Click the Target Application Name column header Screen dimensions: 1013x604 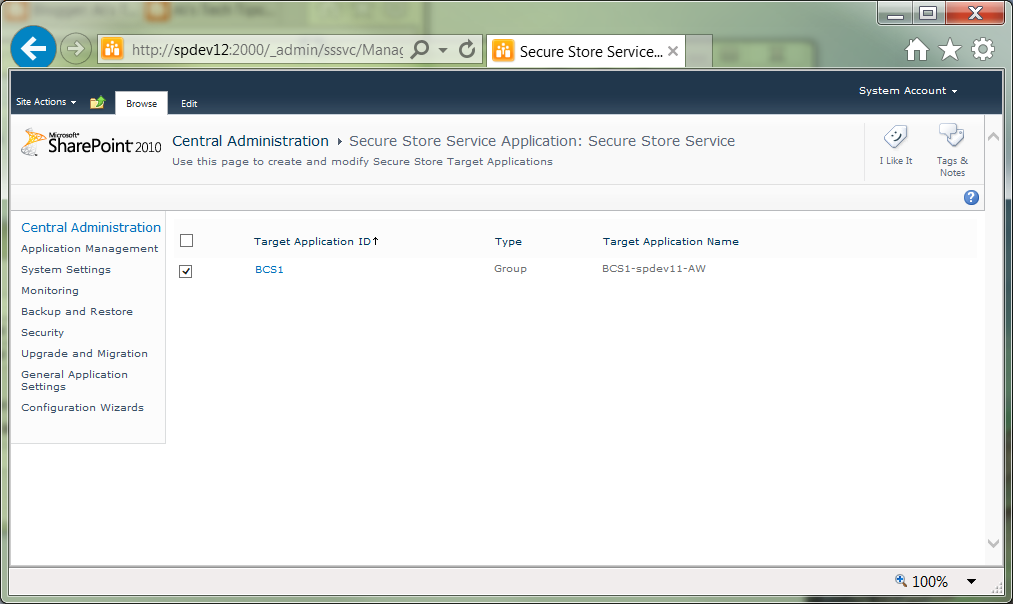671,242
